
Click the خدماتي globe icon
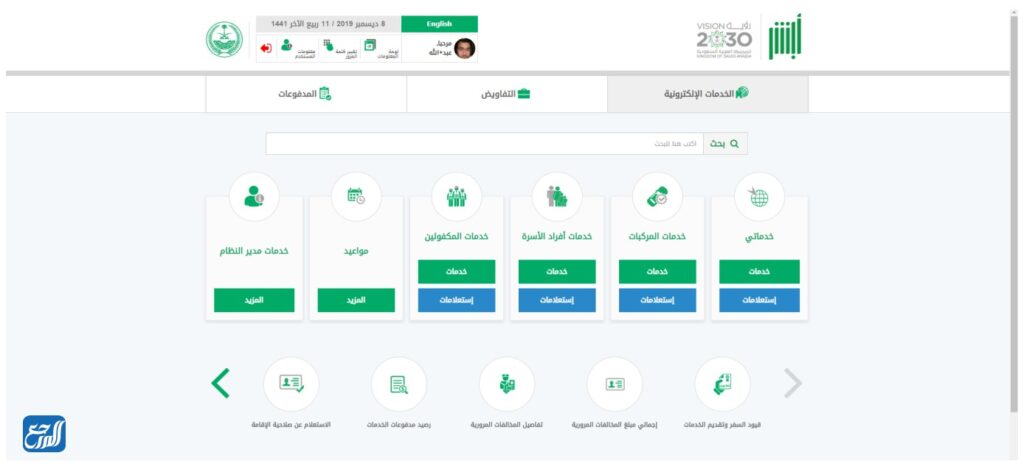coord(759,197)
